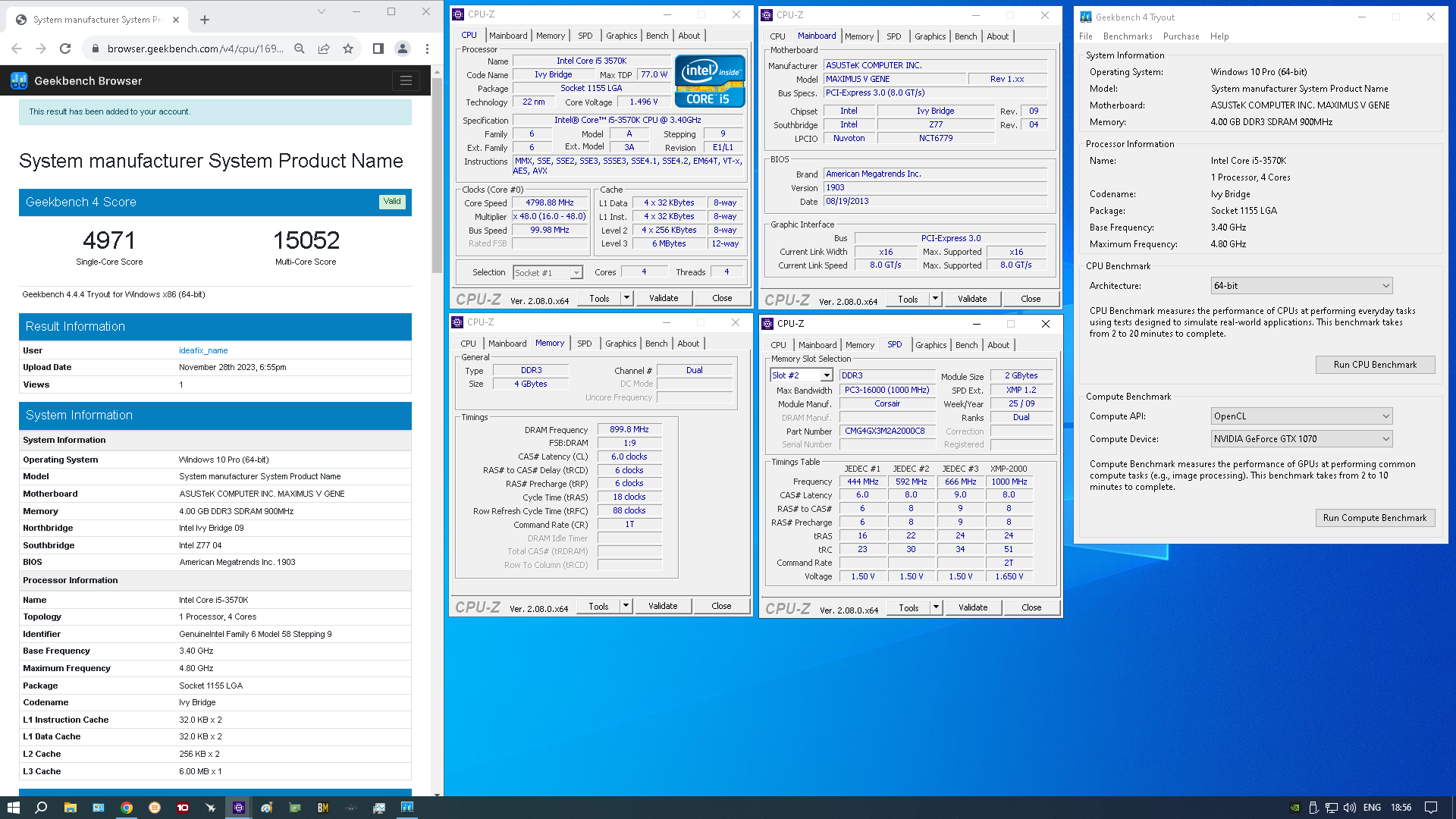Reload the Geekbench browser page

pyautogui.click(x=65, y=49)
